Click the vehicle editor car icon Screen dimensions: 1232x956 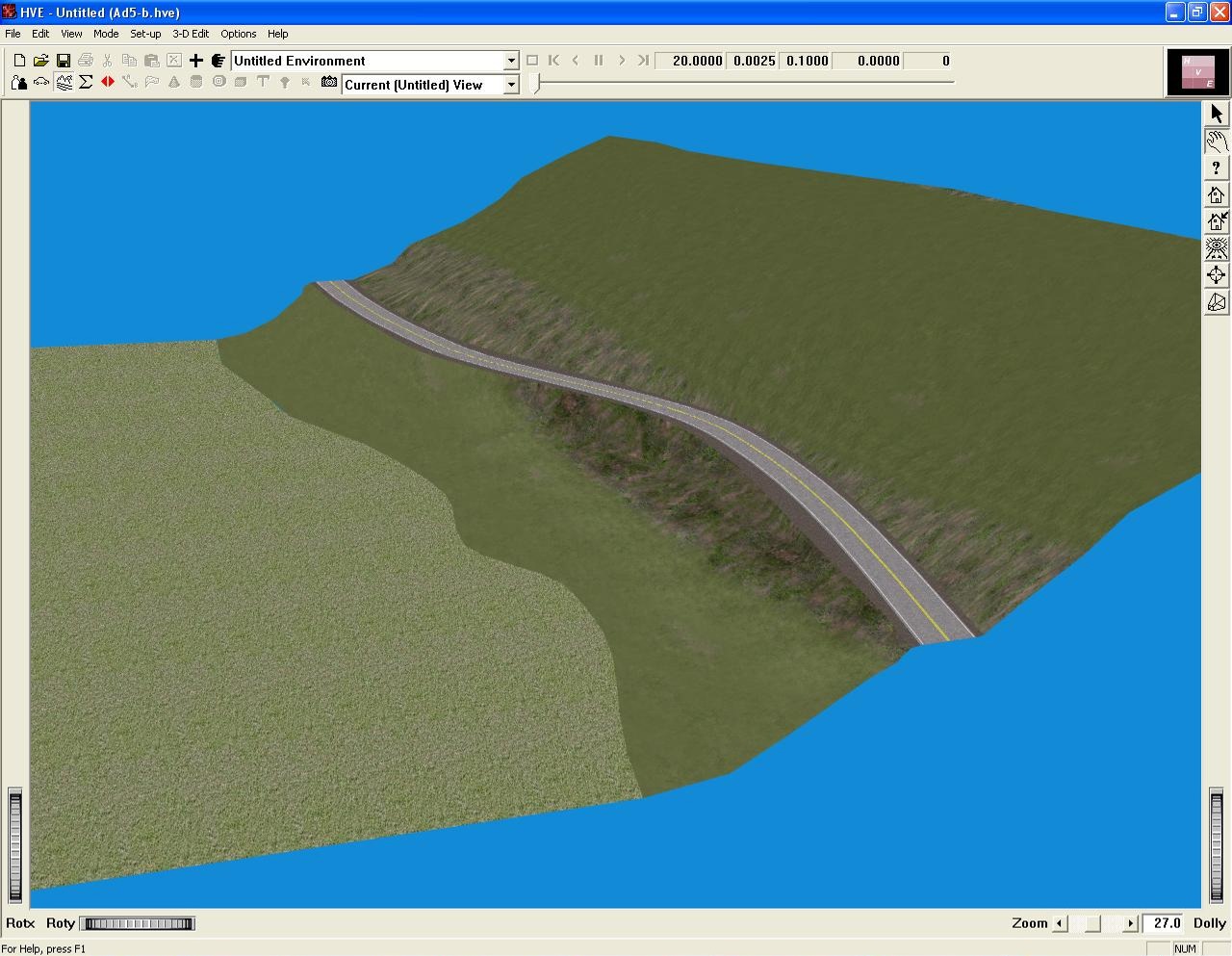tap(41, 83)
